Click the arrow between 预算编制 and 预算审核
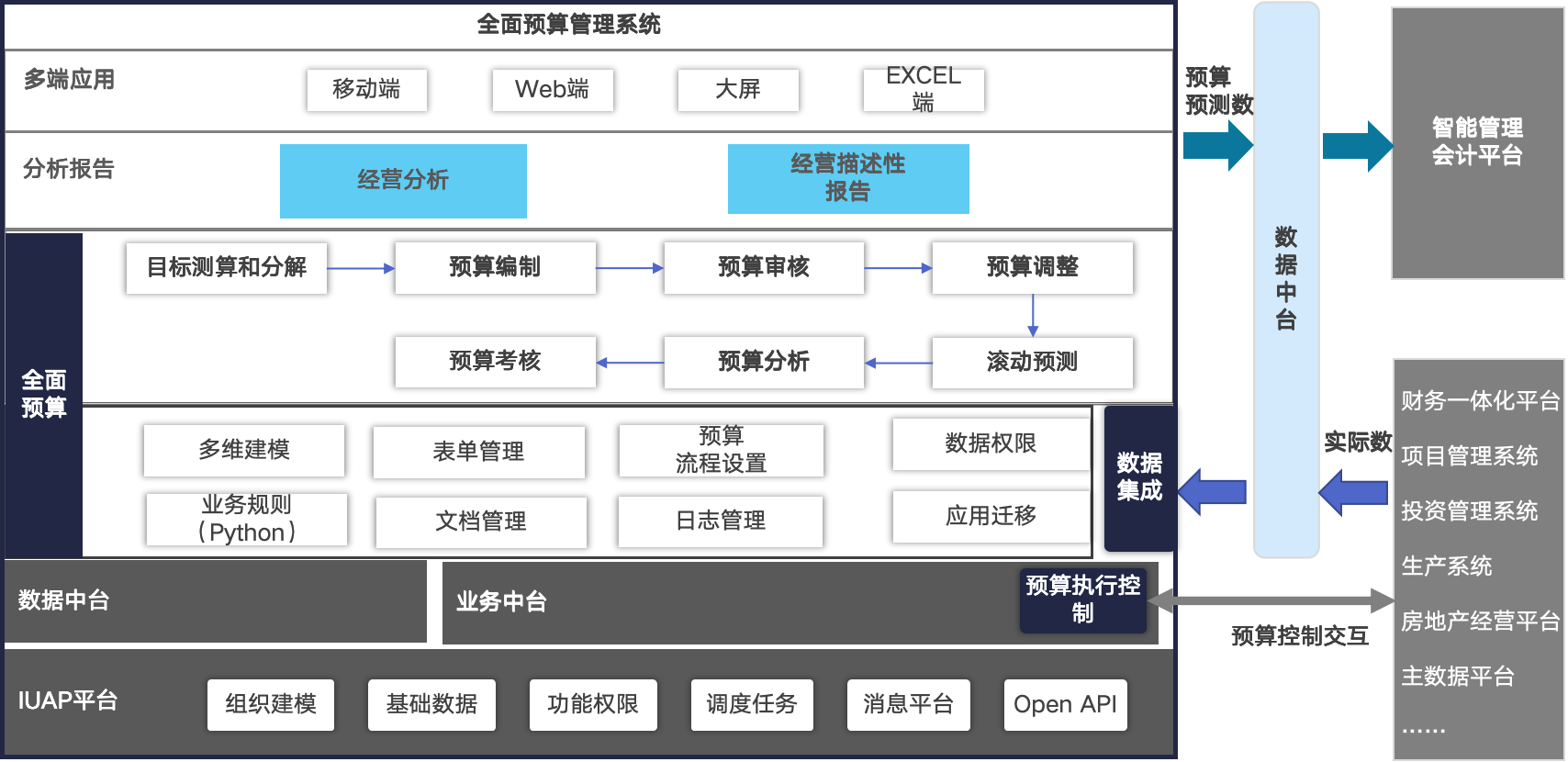The image size is (1568, 762). click(x=629, y=268)
